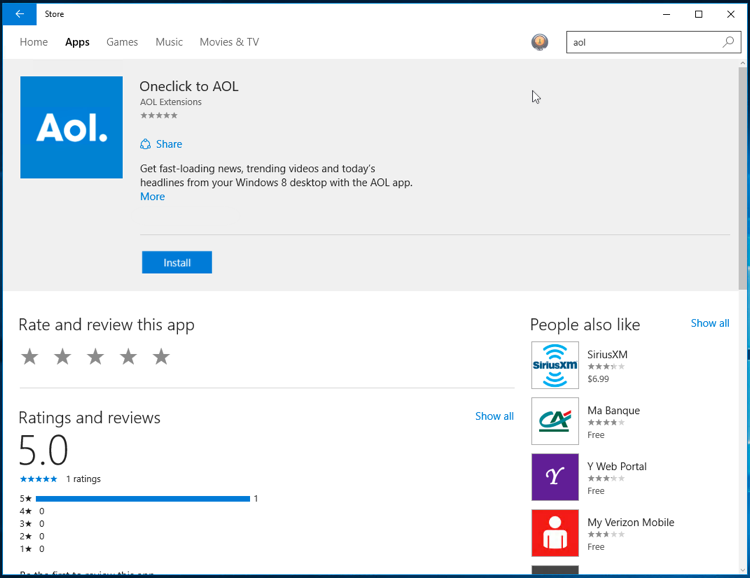Image resolution: width=750 pixels, height=578 pixels.
Task: Click the 1 ratings text
Action: (83, 479)
